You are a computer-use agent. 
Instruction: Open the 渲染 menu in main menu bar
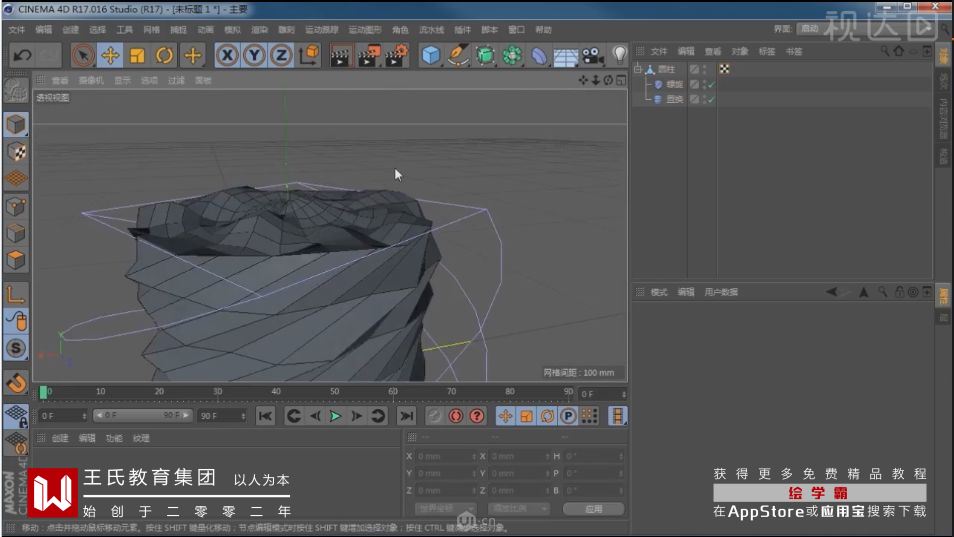[x=259, y=30]
